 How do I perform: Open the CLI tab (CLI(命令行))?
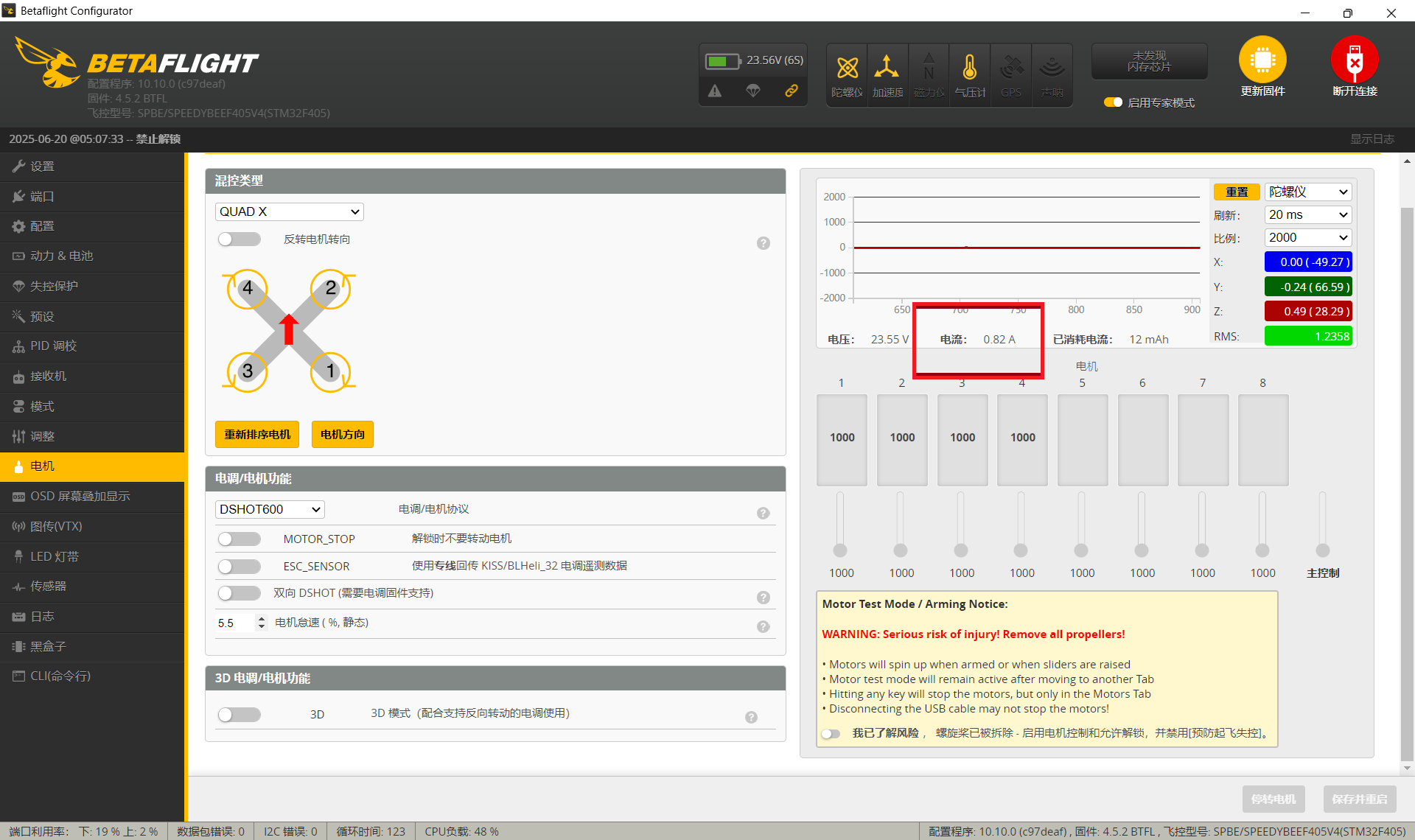click(x=92, y=676)
